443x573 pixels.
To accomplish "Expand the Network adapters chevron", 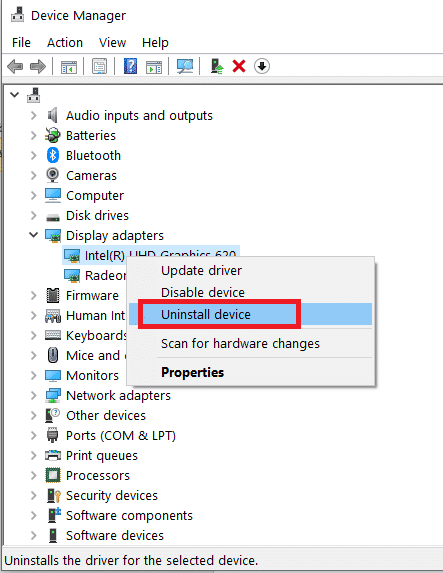I will [x=34, y=395].
